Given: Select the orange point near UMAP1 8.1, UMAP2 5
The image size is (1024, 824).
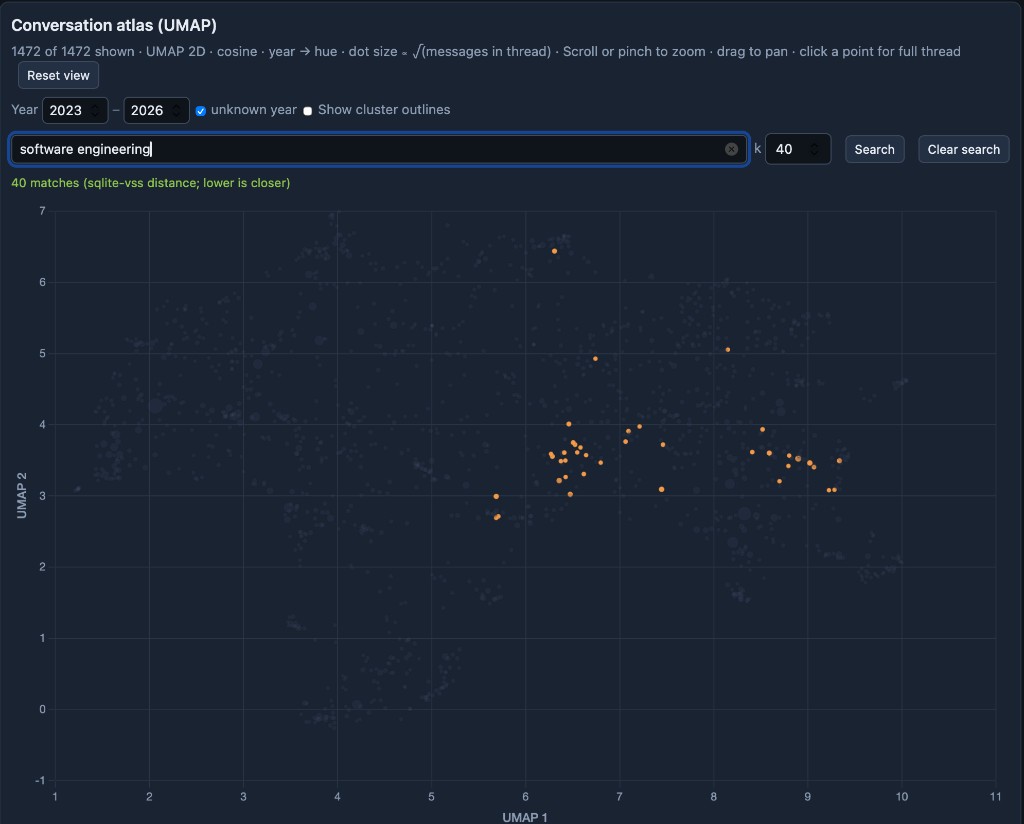Looking at the screenshot, I should (728, 350).
